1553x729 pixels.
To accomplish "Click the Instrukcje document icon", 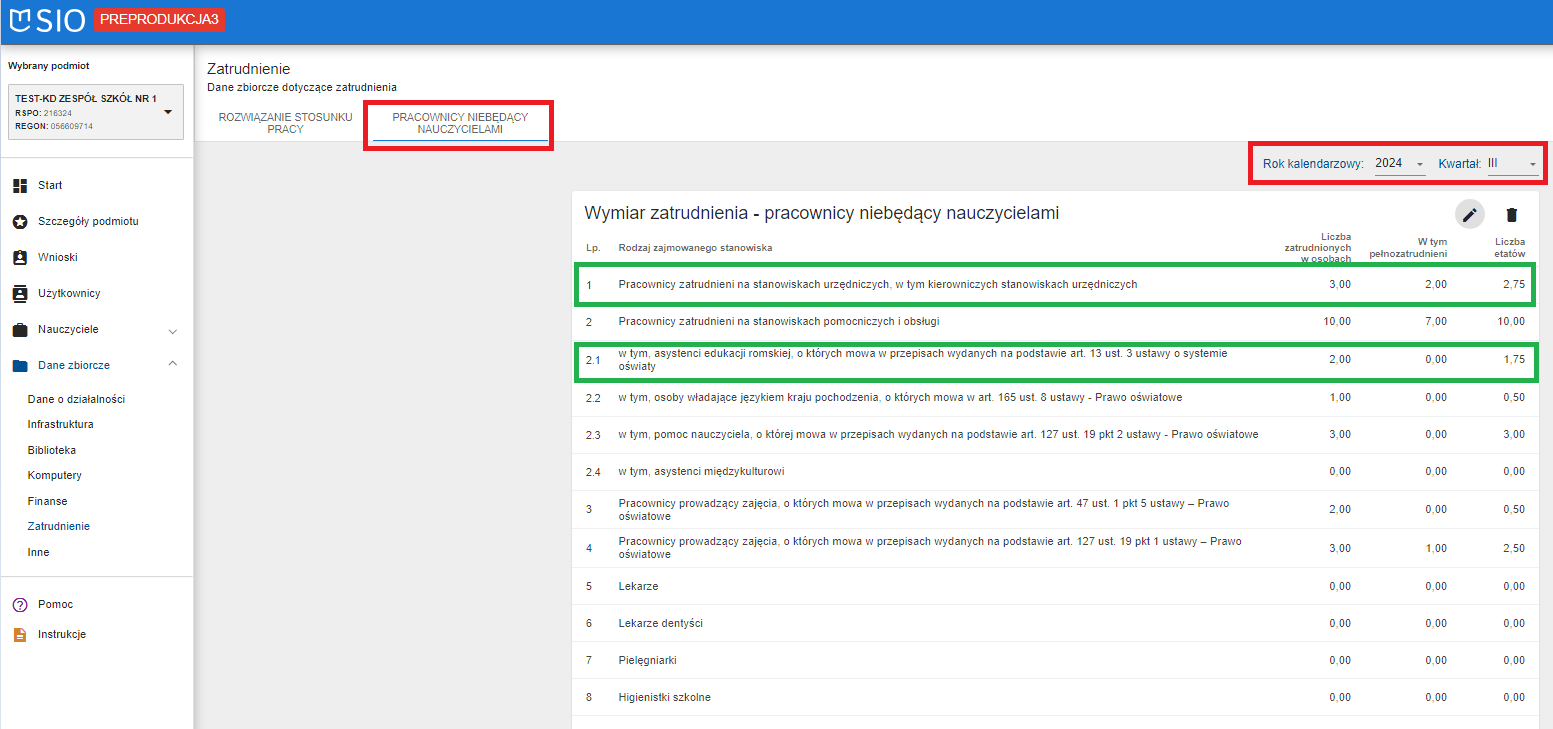I will [x=19, y=635].
